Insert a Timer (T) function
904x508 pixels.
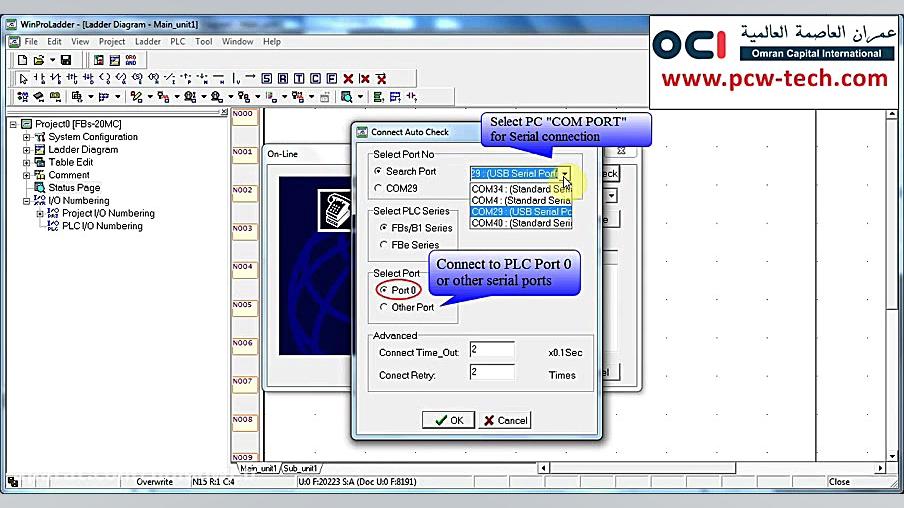point(299,78)
